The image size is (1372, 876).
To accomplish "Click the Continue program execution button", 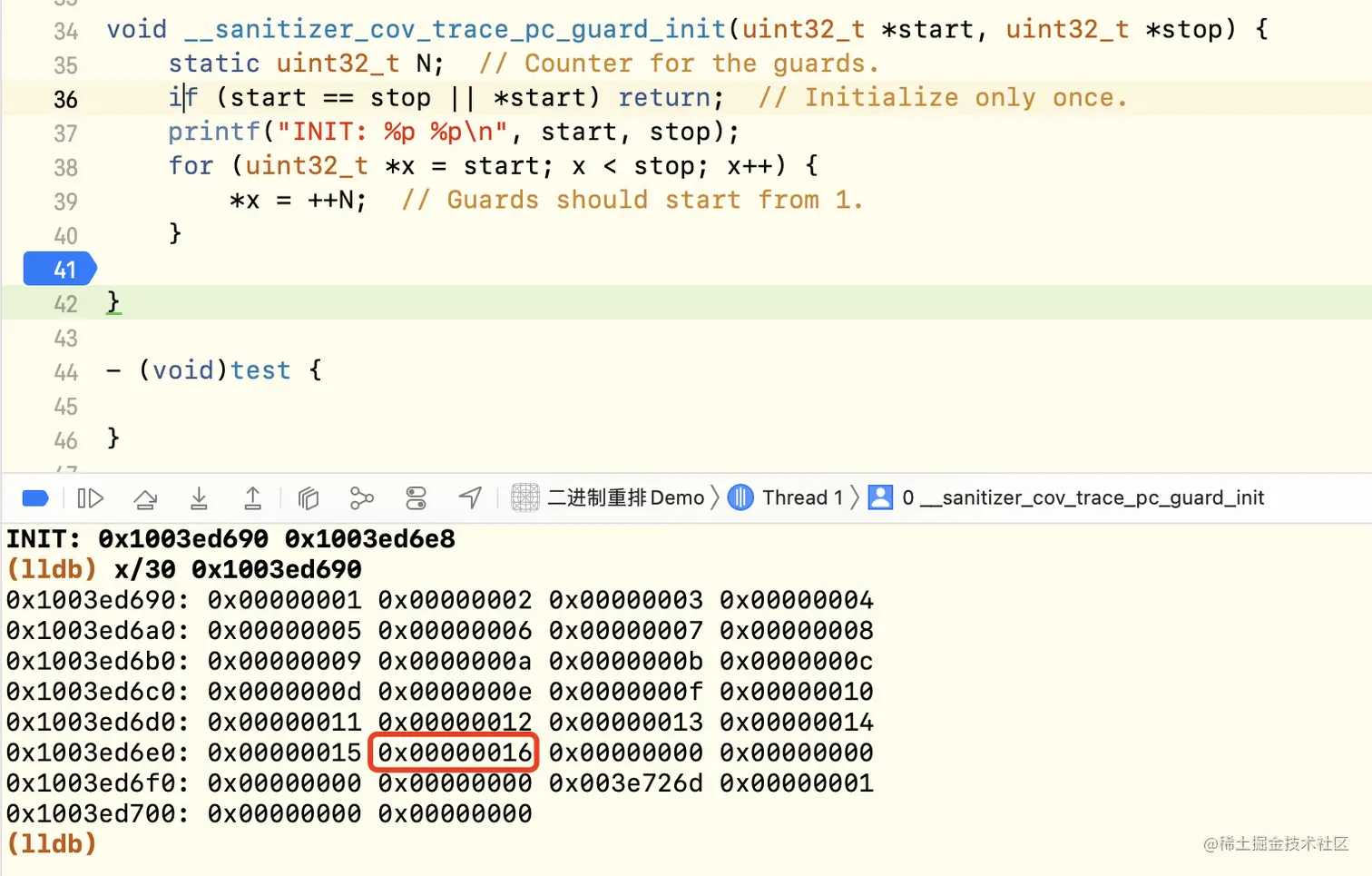I will click(x=90, y=497).
